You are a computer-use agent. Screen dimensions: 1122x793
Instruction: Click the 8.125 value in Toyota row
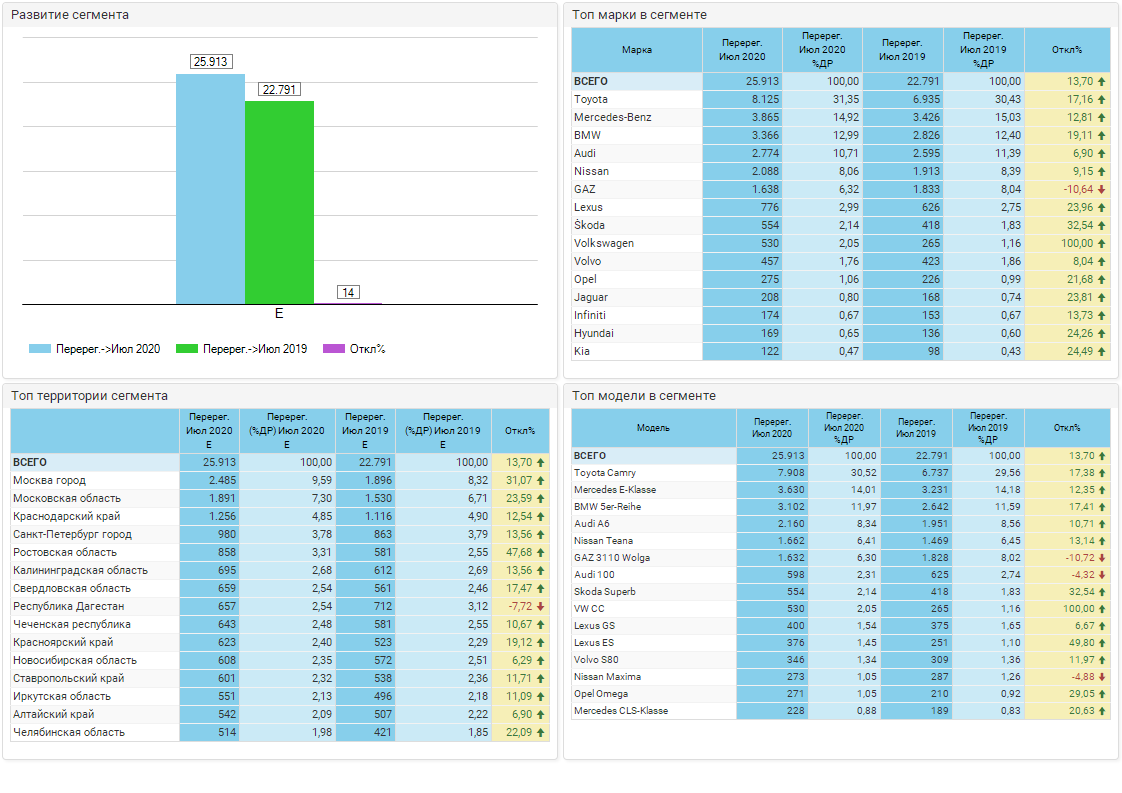(765, 99)
